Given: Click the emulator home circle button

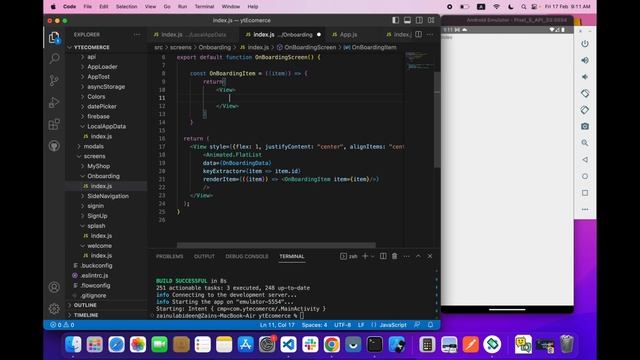Looking at the screenshot, I should click(x=585, y=176).
